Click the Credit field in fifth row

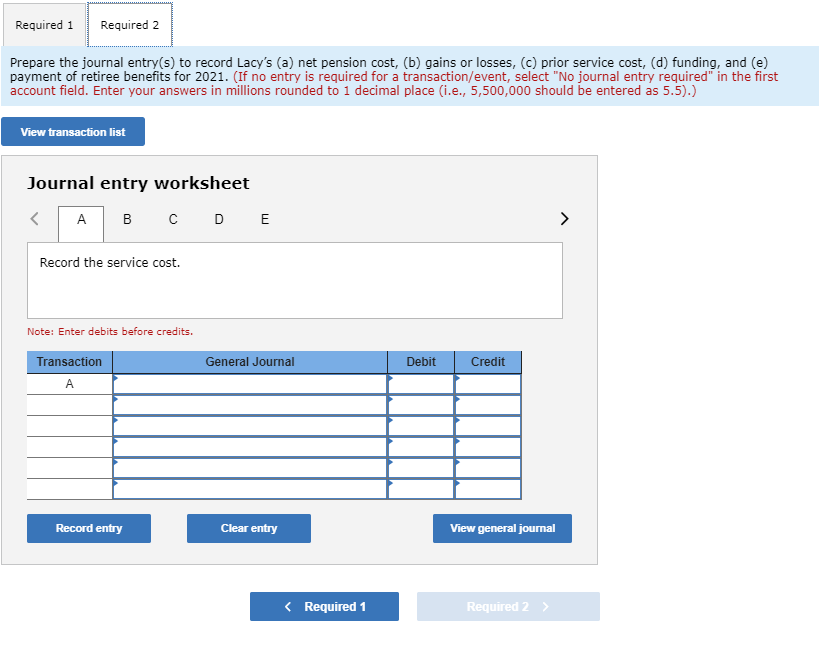pos(488,468)
